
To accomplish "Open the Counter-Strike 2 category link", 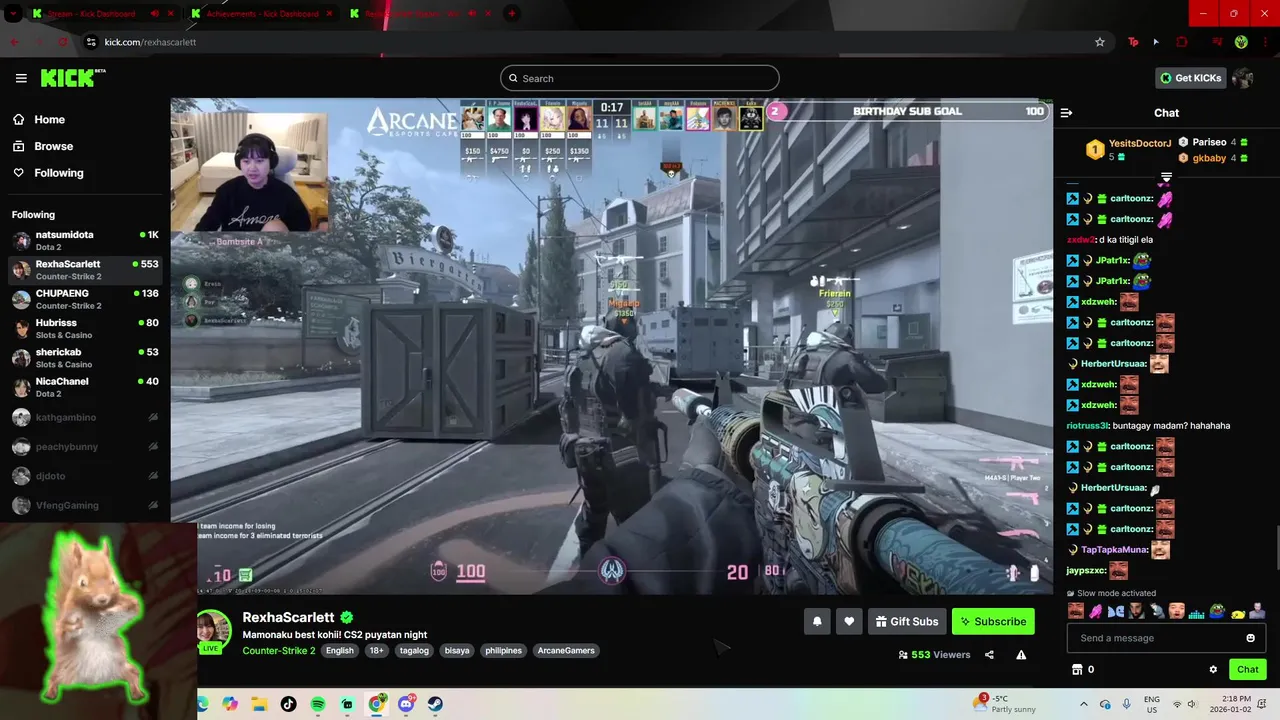I will [279, 651].
